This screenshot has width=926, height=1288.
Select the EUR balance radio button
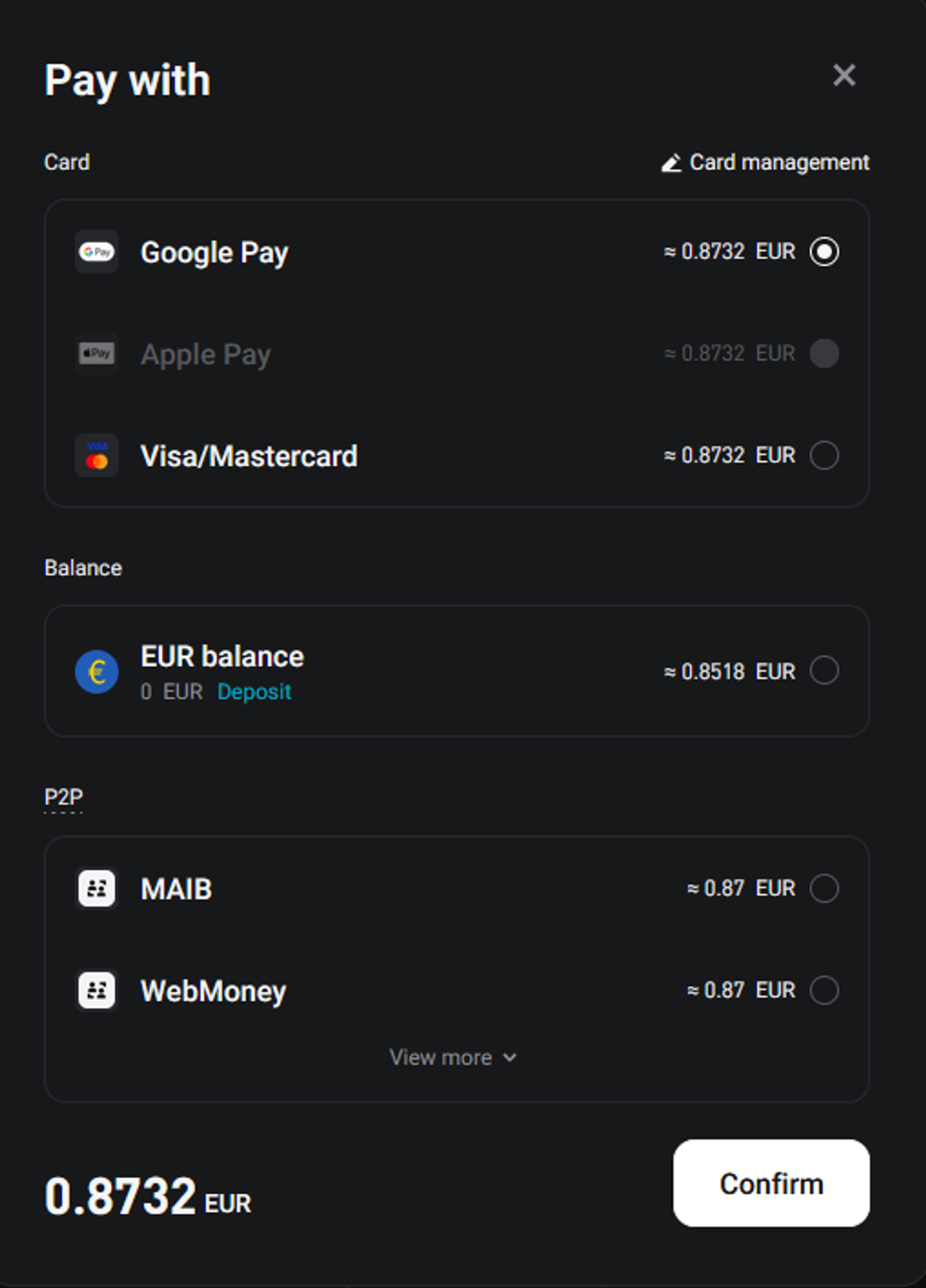(x=824, y=671)
